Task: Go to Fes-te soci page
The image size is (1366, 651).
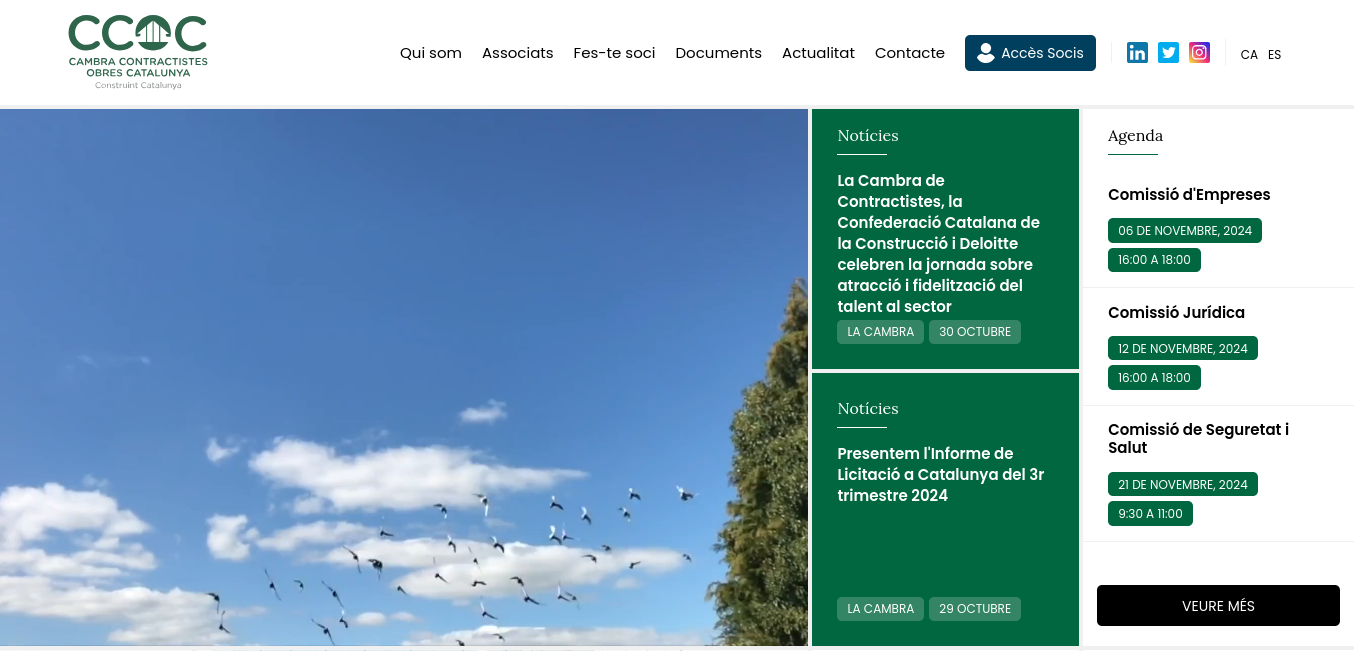Action: pos(614,53)
